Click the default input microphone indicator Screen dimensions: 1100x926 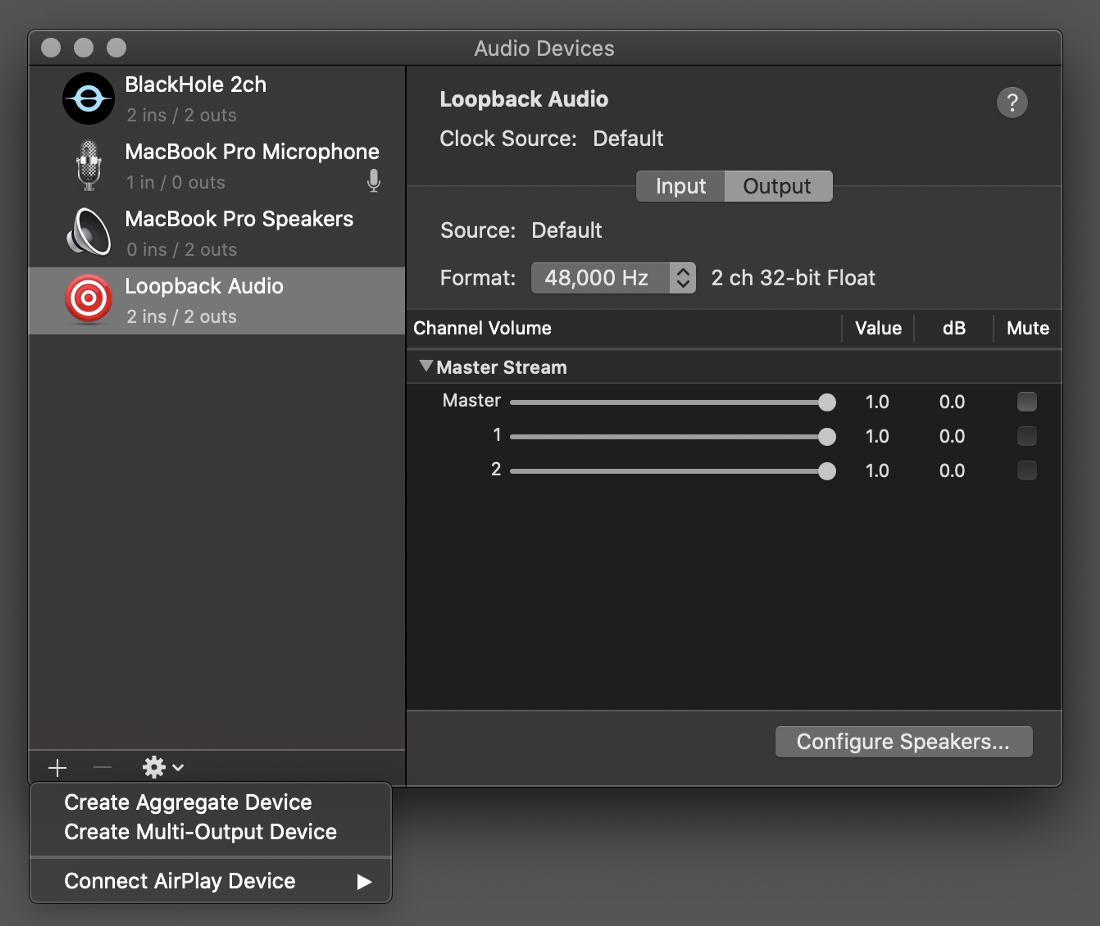[x=374, y=181]
